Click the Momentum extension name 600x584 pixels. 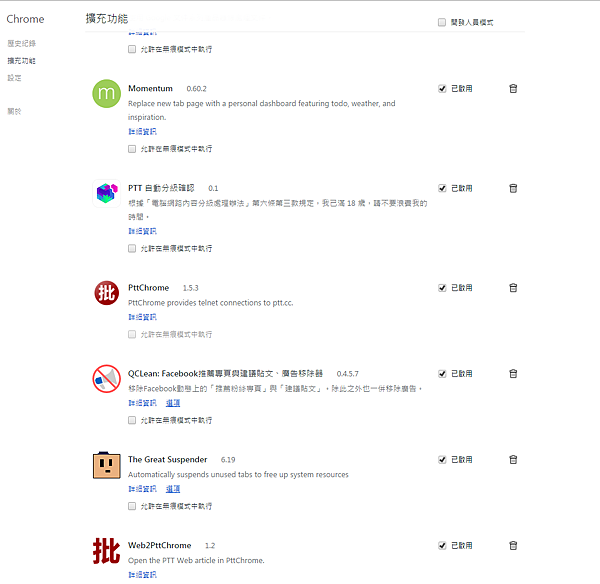pyautogui.click(x=150, y=88)
